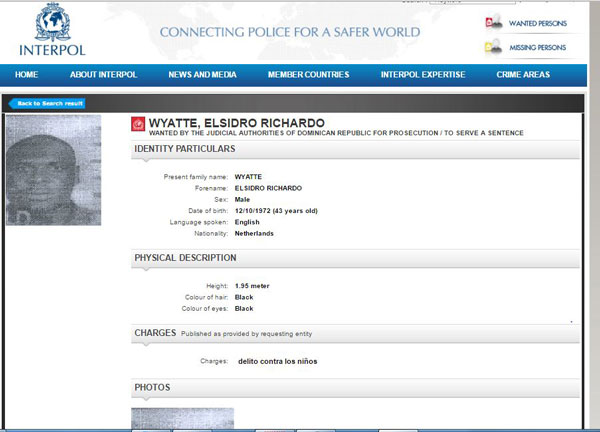The image size is (600, 432).
Task: Select the wanted-by Dominican Republic subtitle
Action: [x=336, y=133]
